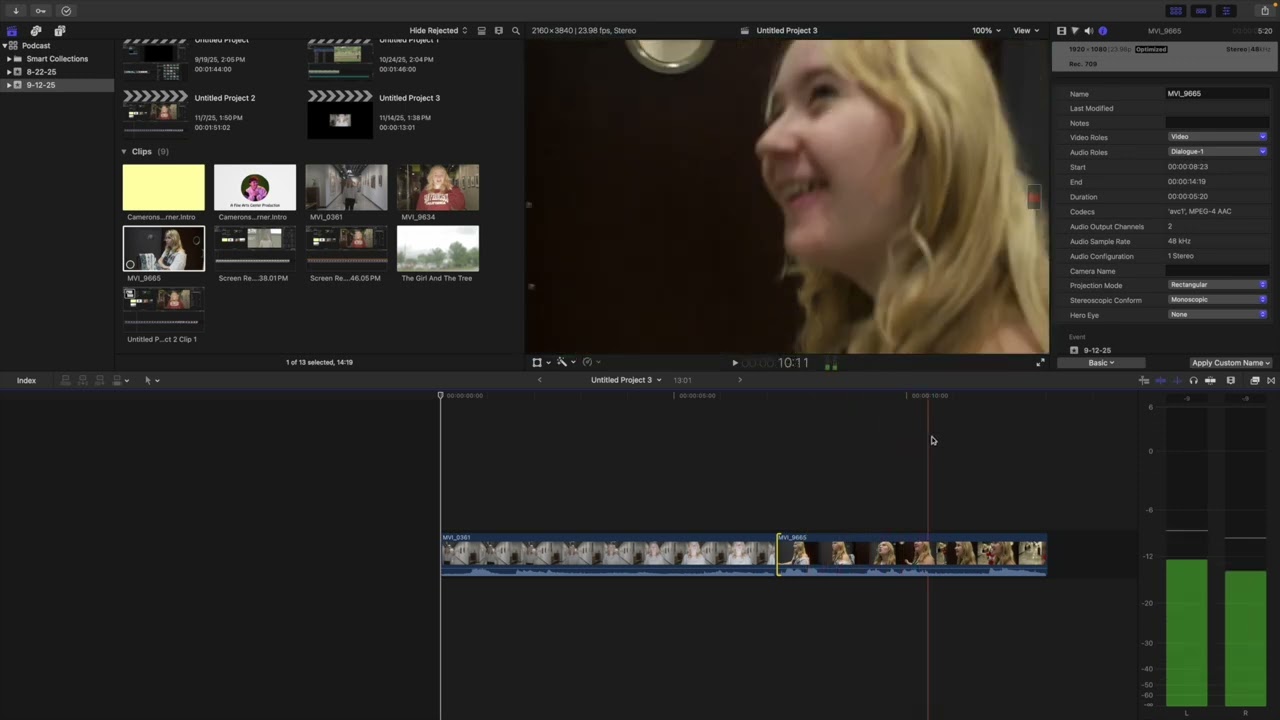This screenshot has height=720, width=1280.
Task: Edit the Name field MVI_9665
Action: click(1217, 94)
